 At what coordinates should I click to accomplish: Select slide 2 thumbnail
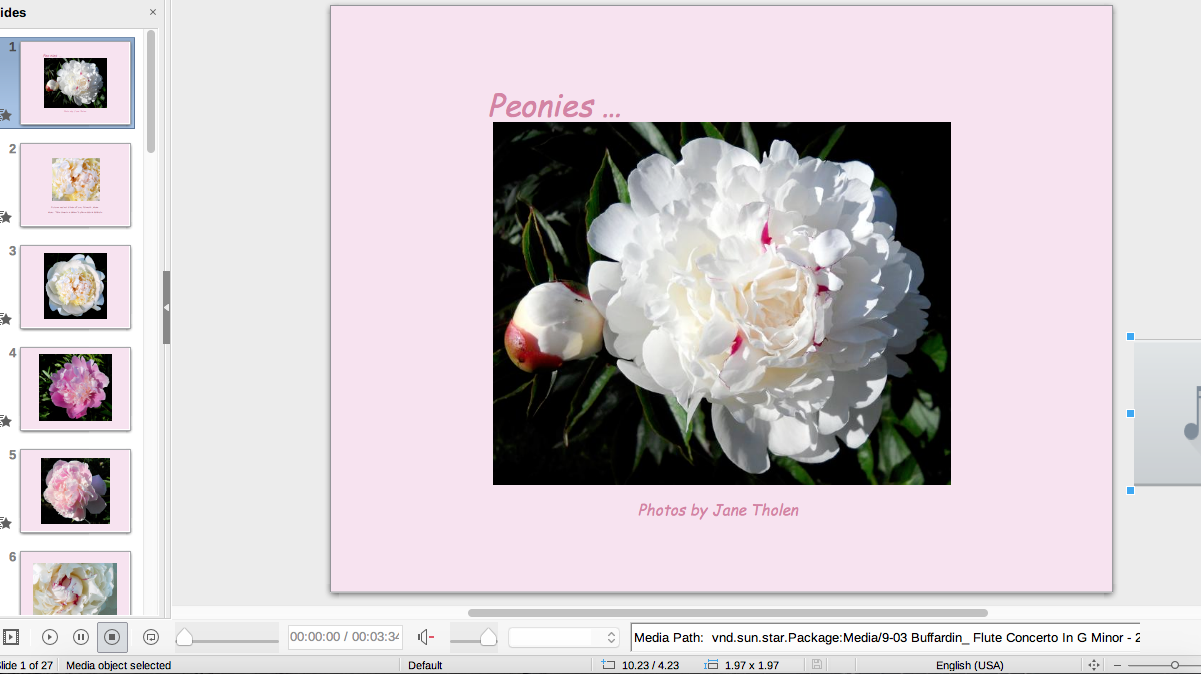[76, 185]
